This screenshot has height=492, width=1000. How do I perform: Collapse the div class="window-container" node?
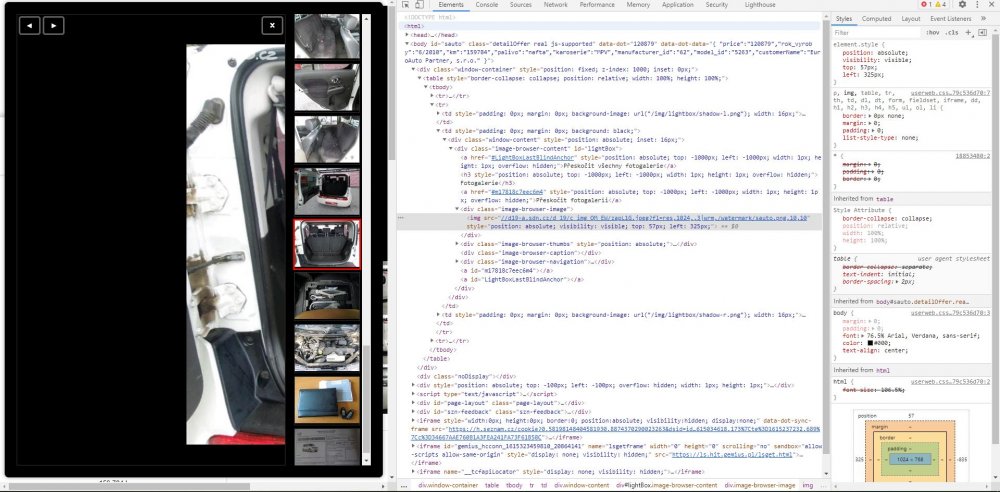click(413, 69)
